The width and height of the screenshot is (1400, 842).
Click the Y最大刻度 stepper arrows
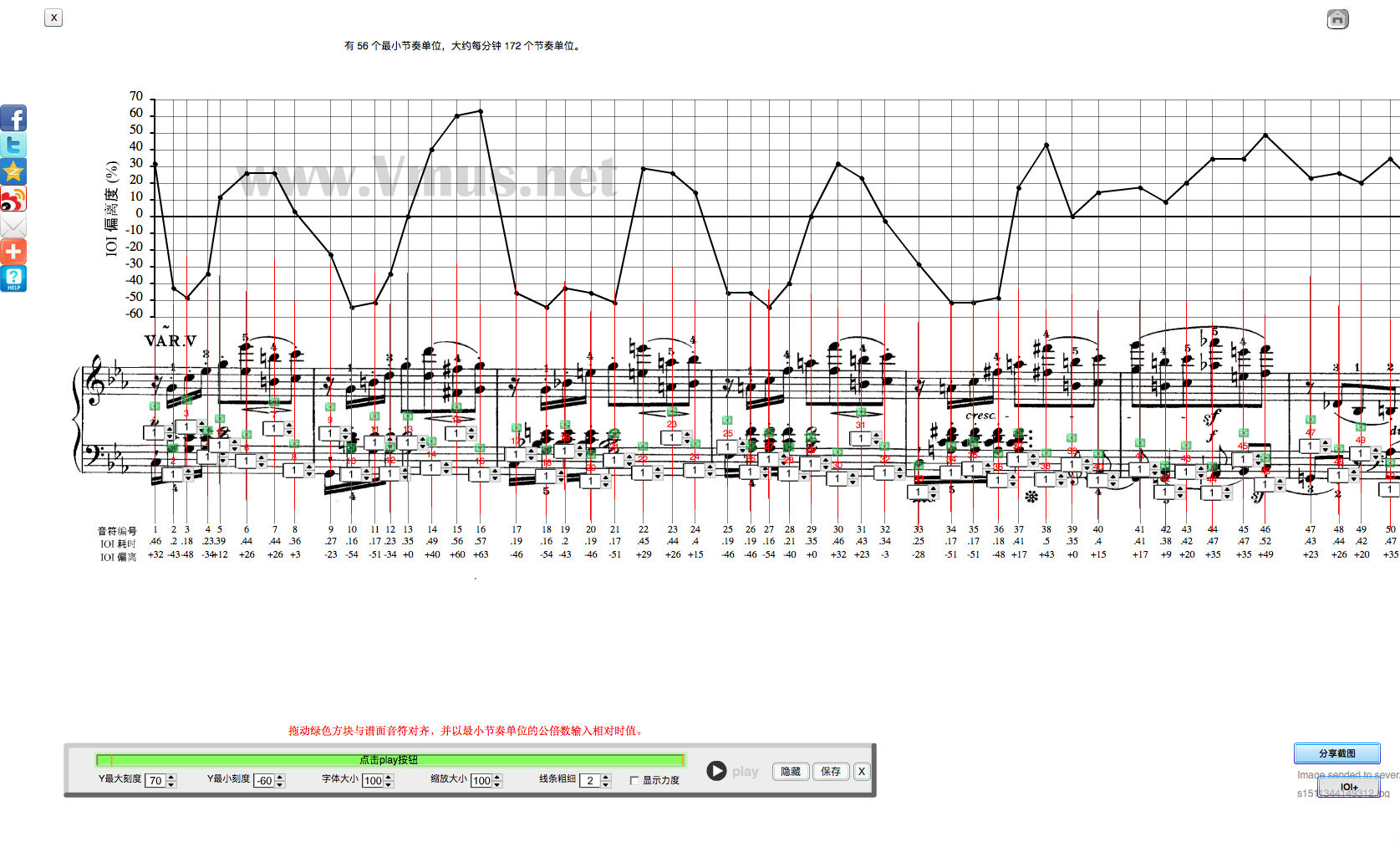tap(171, 780)
